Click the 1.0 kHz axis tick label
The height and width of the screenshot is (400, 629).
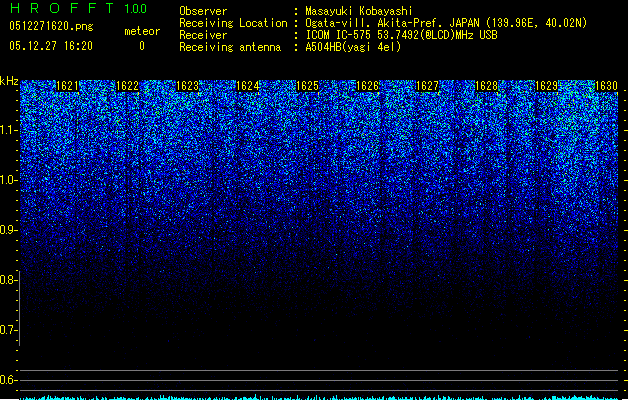coord(8,180)
